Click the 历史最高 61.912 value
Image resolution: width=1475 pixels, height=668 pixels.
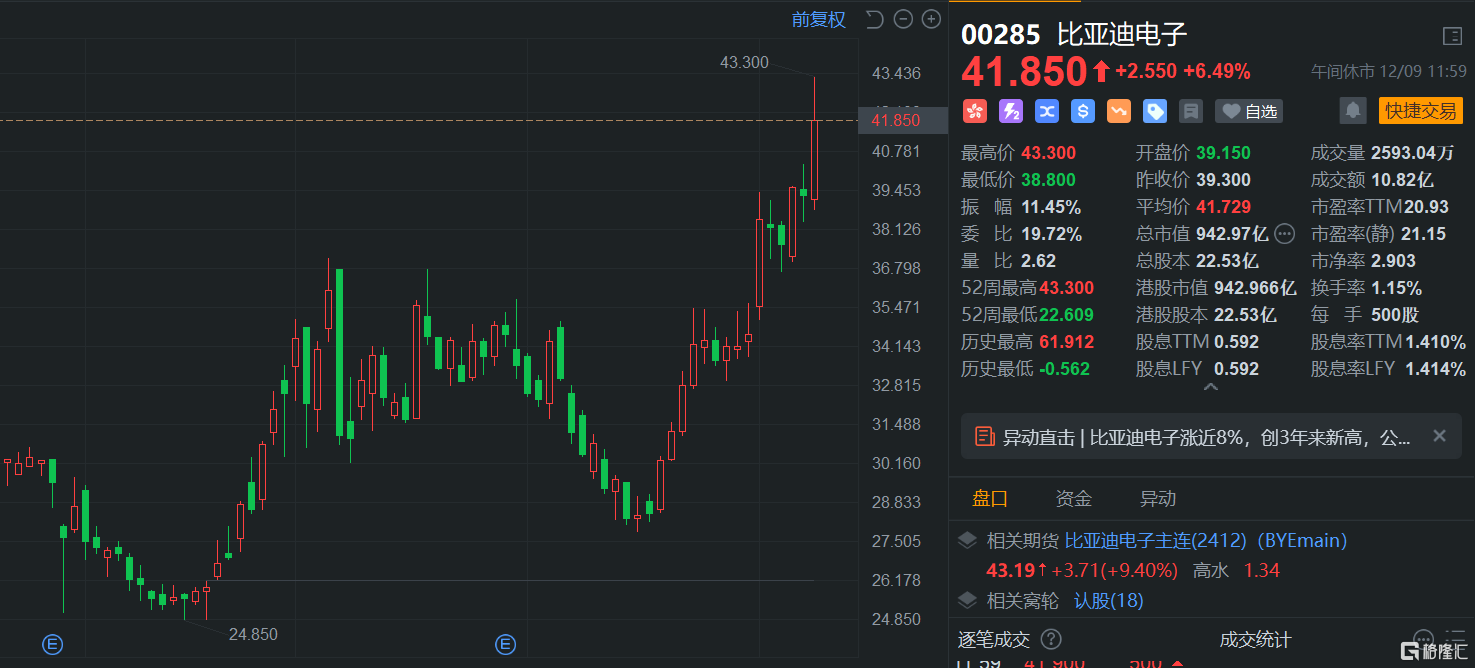[x=1067, y=342]
